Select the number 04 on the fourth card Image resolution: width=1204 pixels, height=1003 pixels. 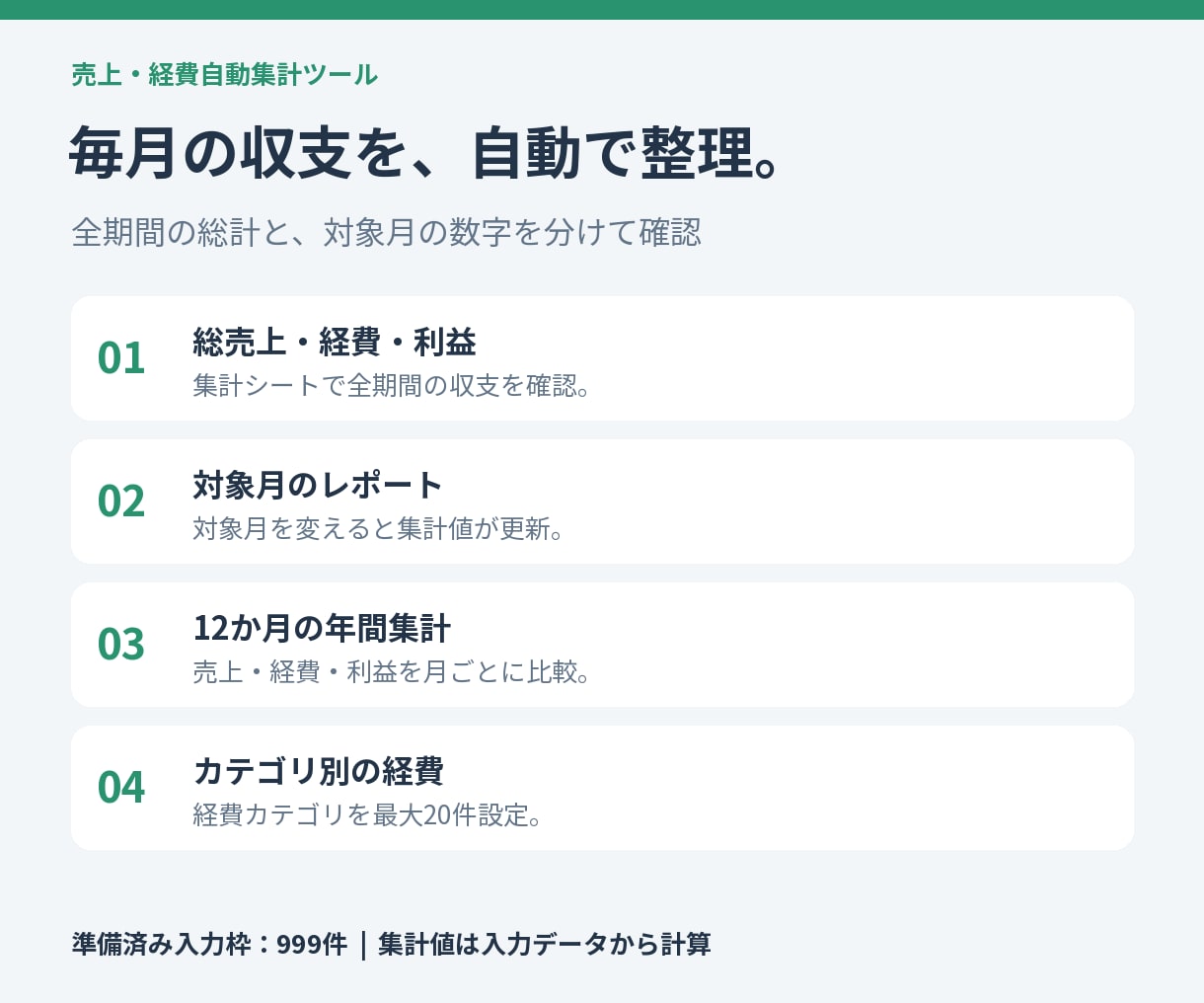click(x=121, y=788)
